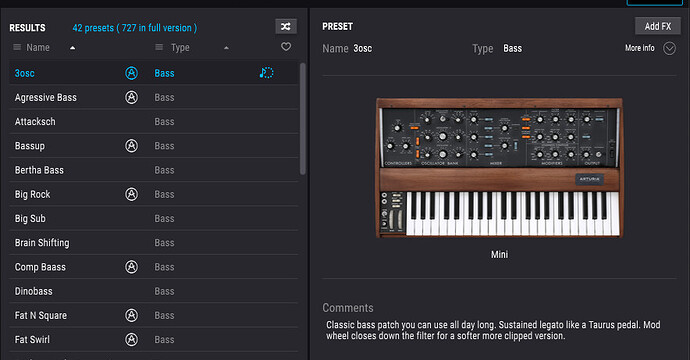Click the preset Type value Bass
The image size is (690, 360).
point(513,48)
